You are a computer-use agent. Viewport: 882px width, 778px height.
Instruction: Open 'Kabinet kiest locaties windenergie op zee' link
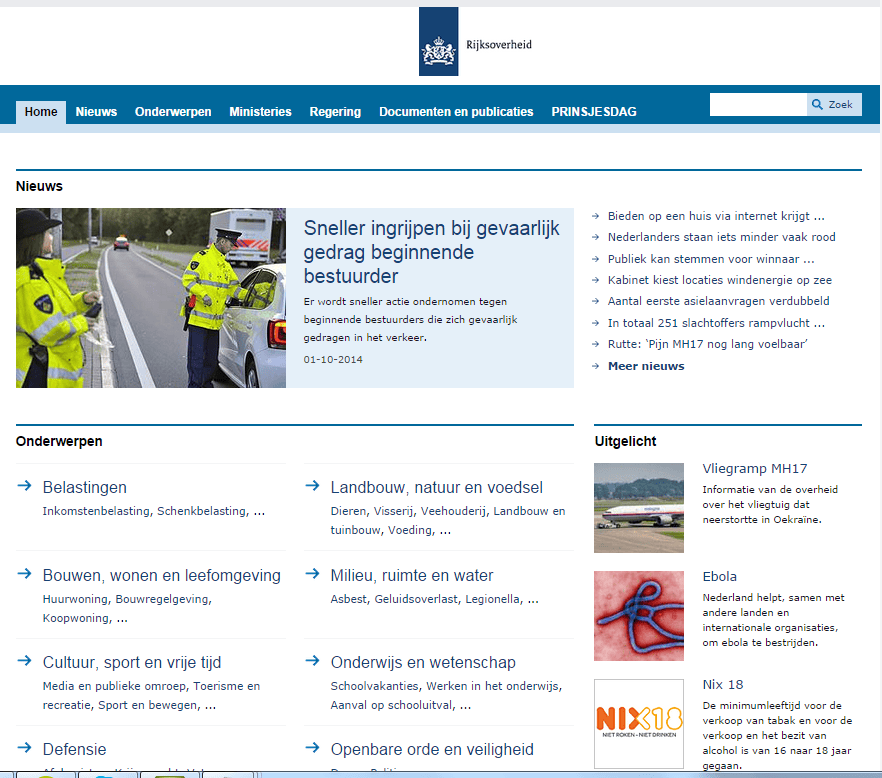tap(720, 280)
